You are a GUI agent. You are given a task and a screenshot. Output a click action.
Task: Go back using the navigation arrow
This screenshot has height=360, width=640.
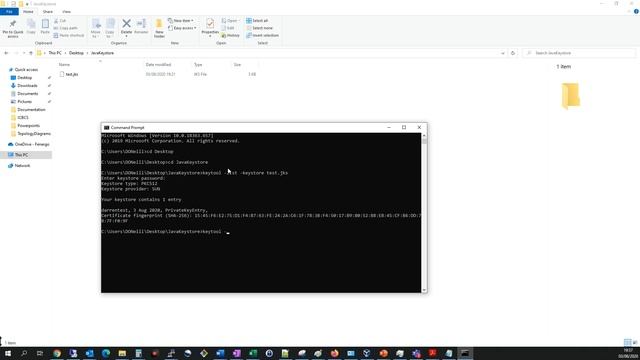point(6,53)
